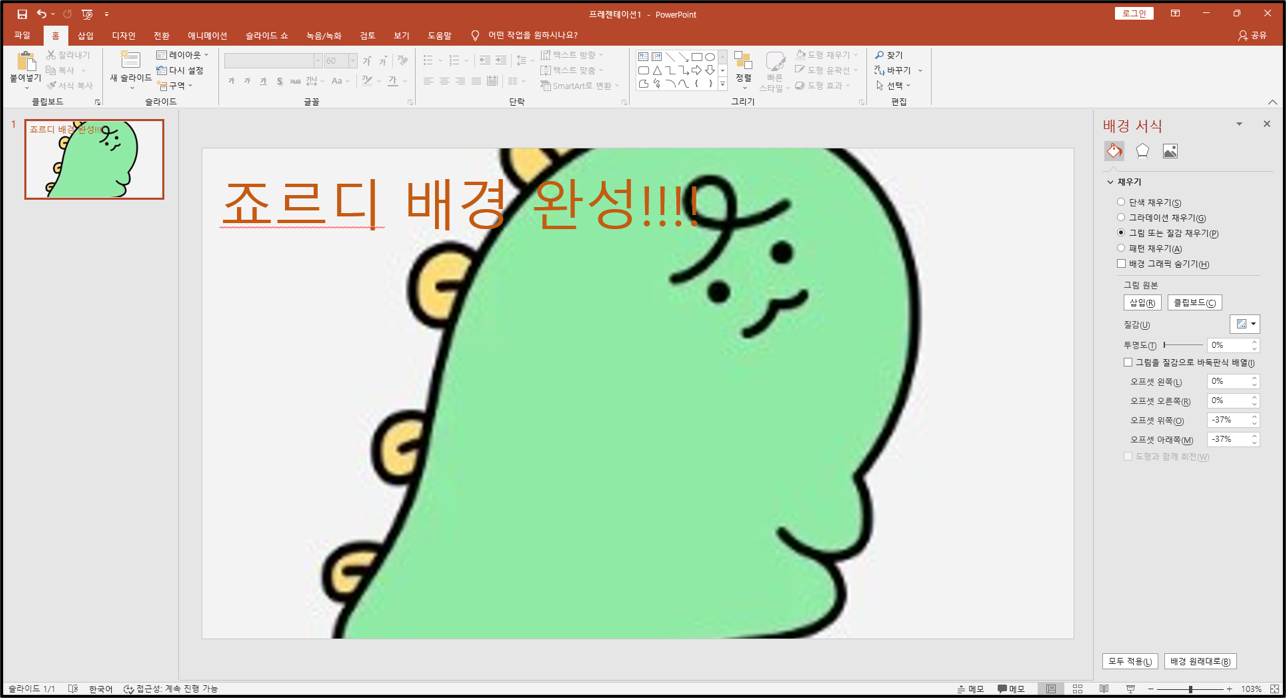This screenshot has width=1286, height=698.
Task: Select Gradient fill (그라데이션 채우기) radio button
Action: point(1121,218)
